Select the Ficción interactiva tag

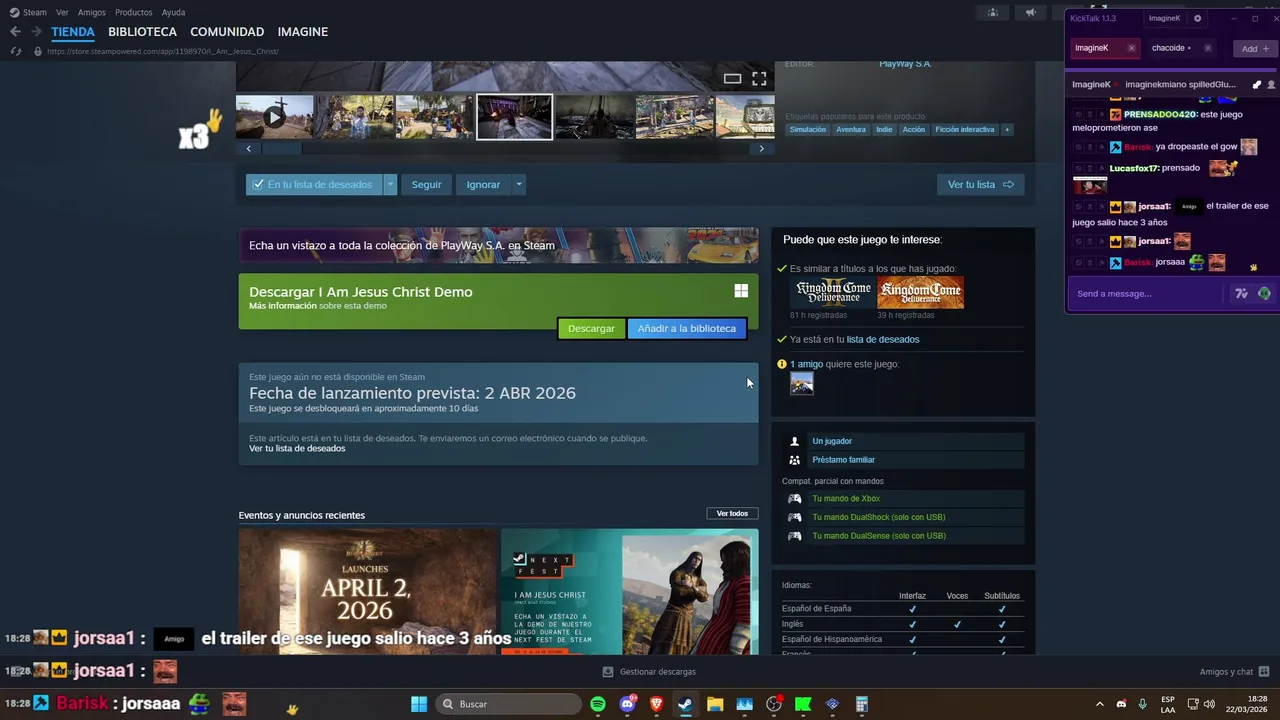[965, 129]
